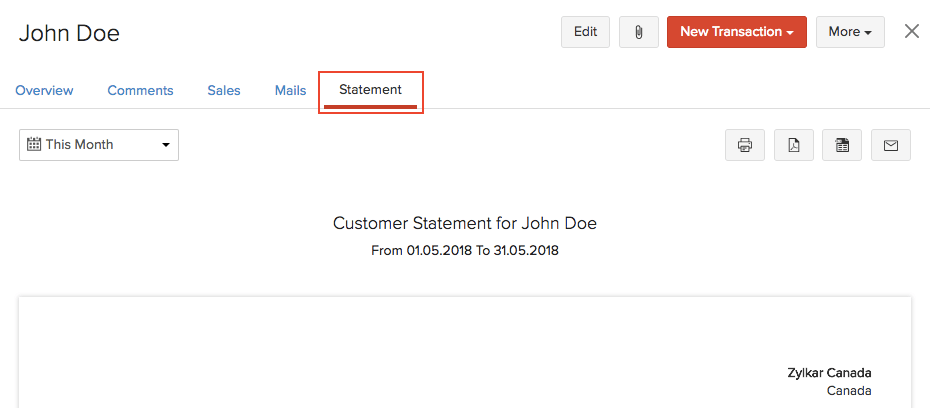The image size is (930, 408).
Task: Click the Canada country line under Zylkar
Action: (x=849, y=391)
